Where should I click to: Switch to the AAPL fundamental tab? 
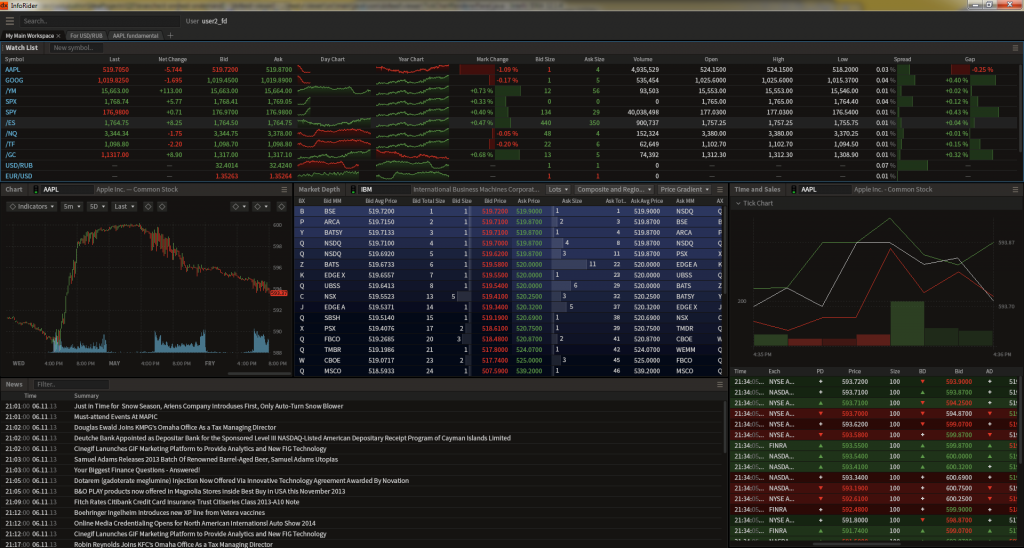click(x=135, y=35)
